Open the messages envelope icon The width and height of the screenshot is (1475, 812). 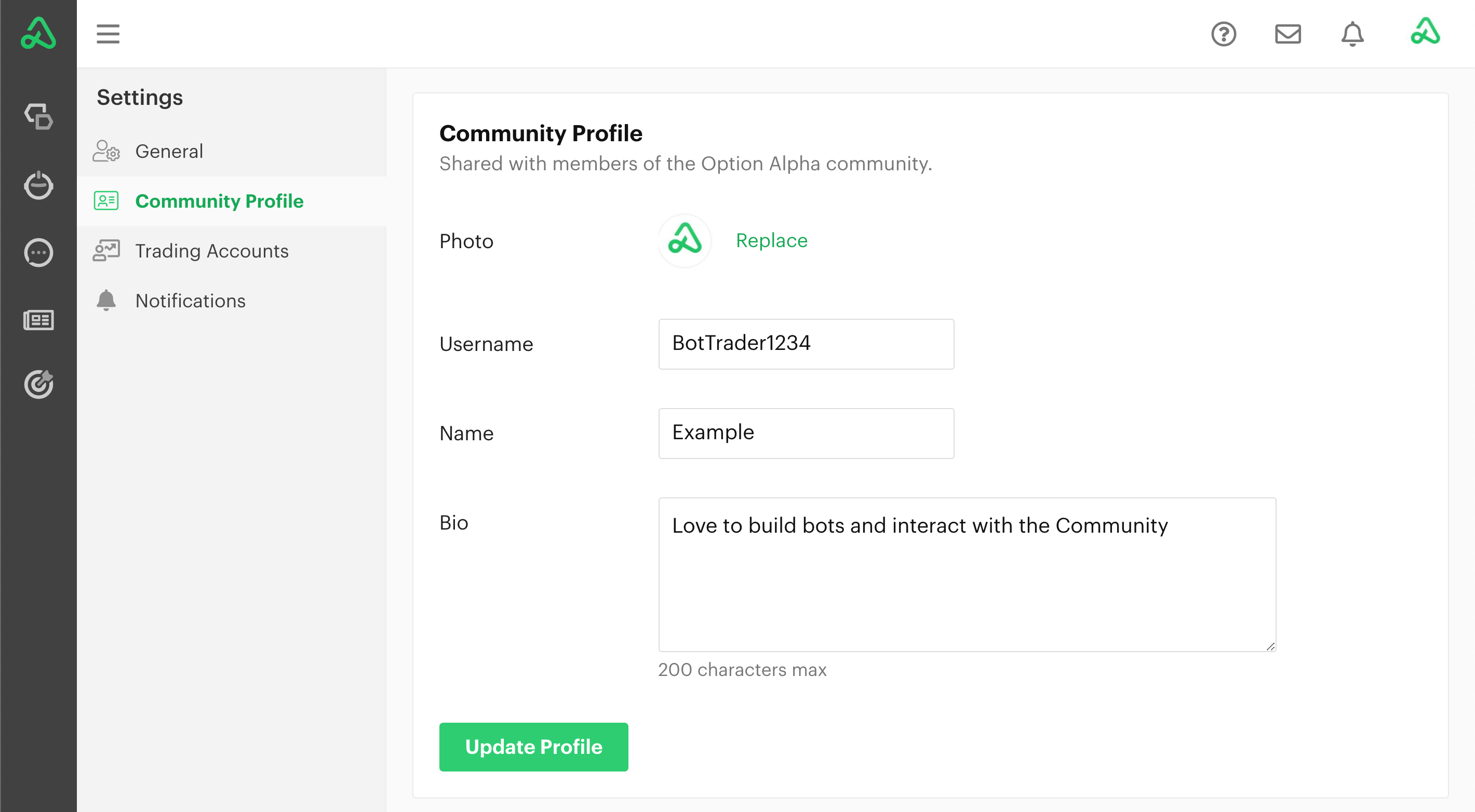(x=1288, y=34)
